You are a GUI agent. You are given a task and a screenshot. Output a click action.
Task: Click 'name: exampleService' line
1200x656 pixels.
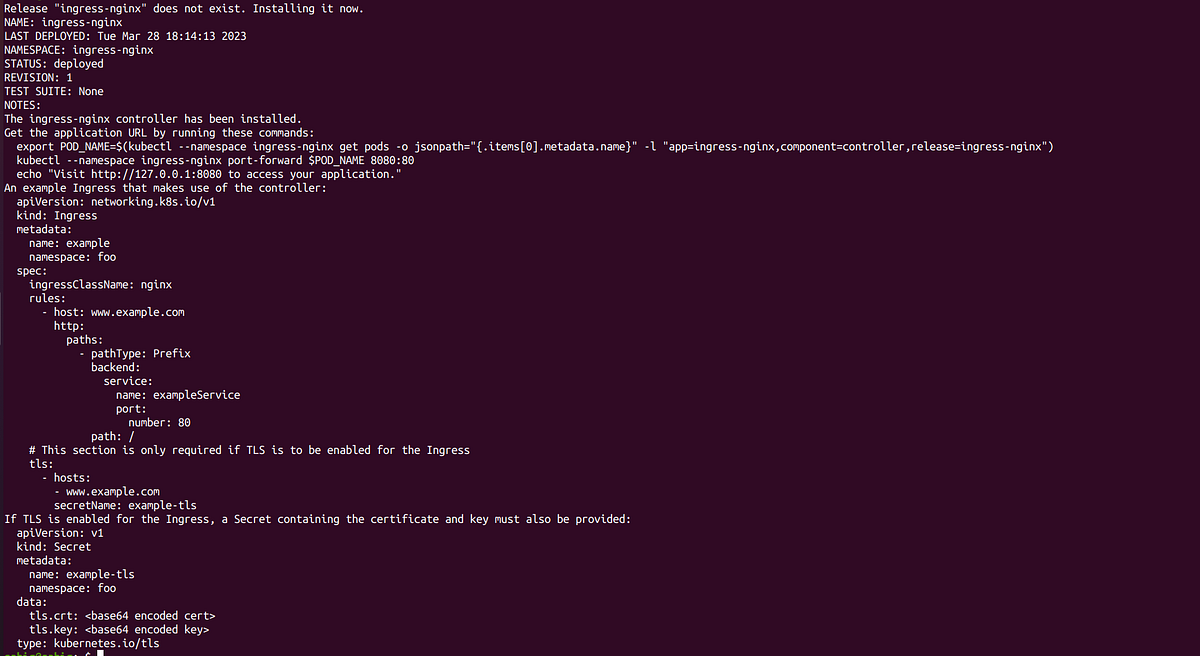coord(178,395)
